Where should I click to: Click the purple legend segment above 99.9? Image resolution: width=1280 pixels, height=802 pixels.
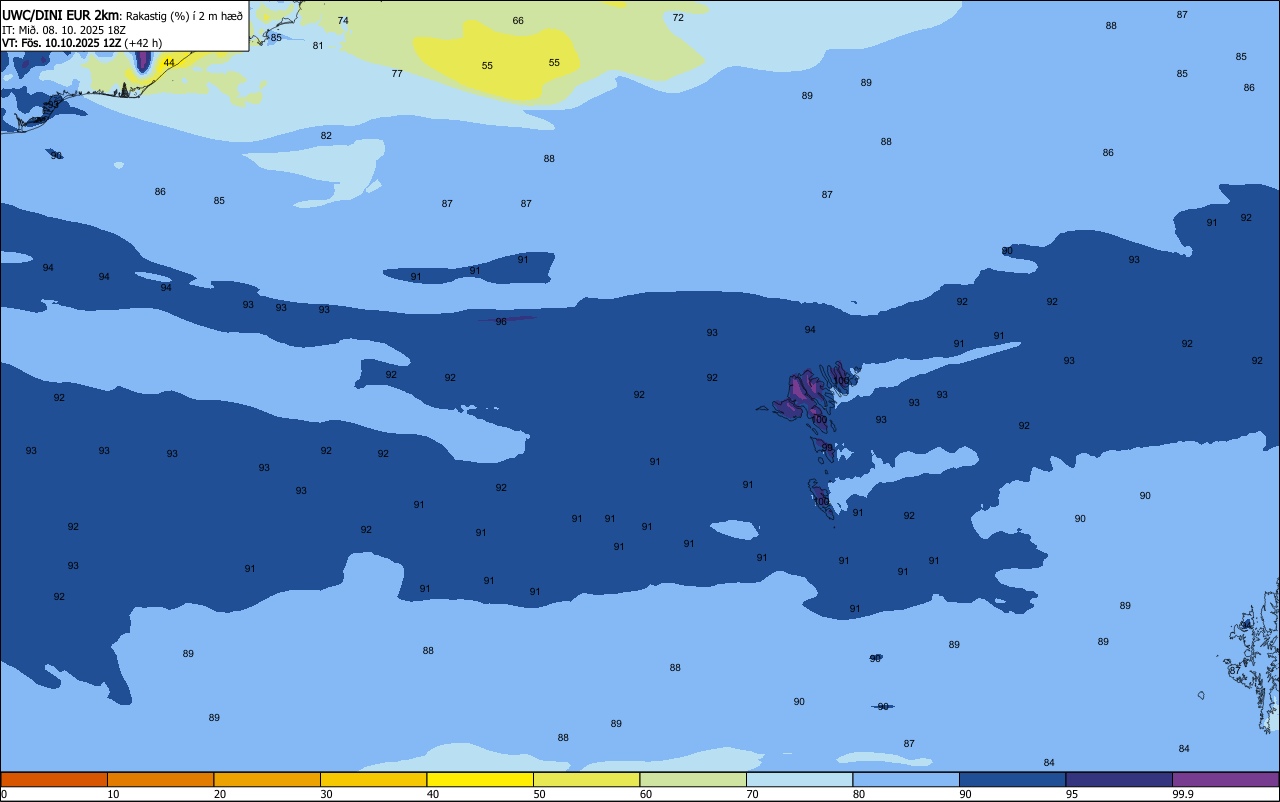tap(1225, 779)
